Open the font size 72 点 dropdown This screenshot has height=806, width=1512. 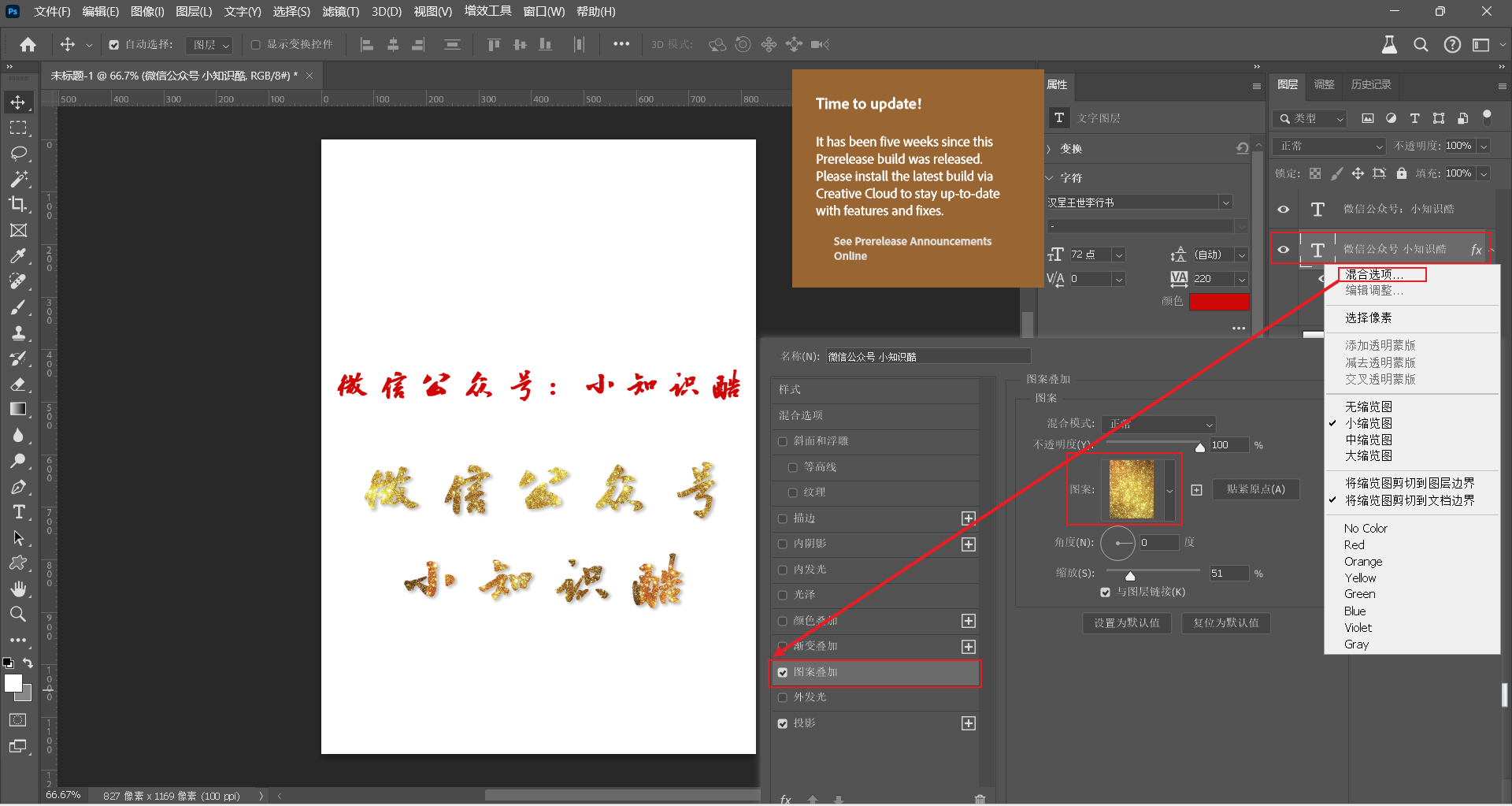point(1119,254)
